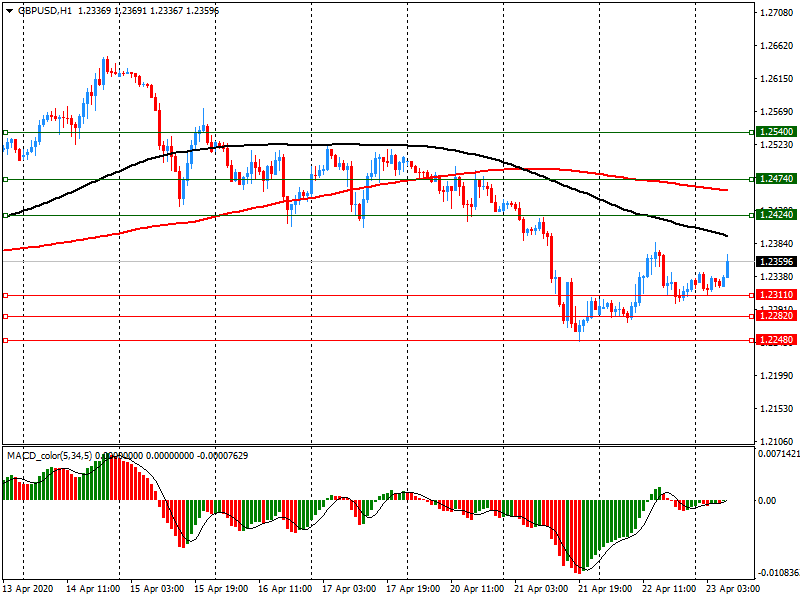This screenshot has width=800, height=600.
Task: Click the left handle of the 1.24740 line
Action: tap(6, 180)
